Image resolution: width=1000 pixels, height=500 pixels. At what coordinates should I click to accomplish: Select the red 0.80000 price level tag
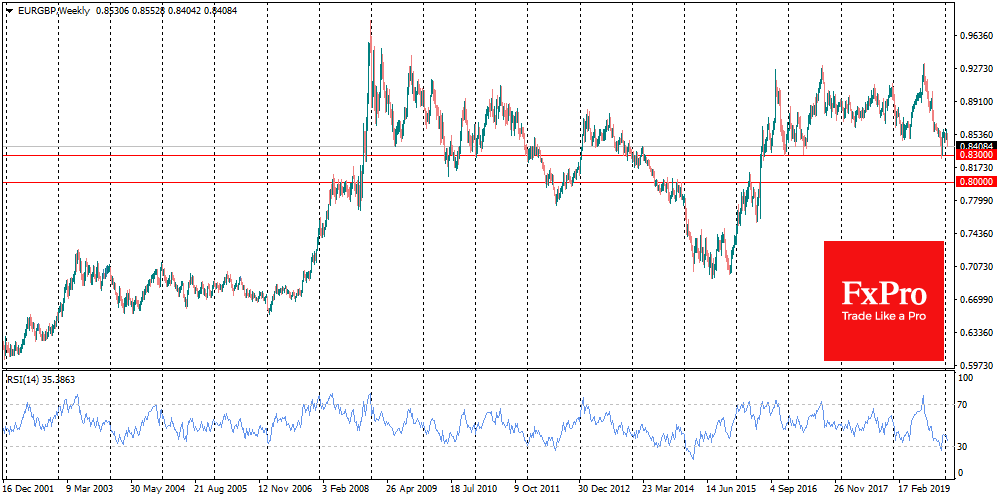click(x=975, y=182)
